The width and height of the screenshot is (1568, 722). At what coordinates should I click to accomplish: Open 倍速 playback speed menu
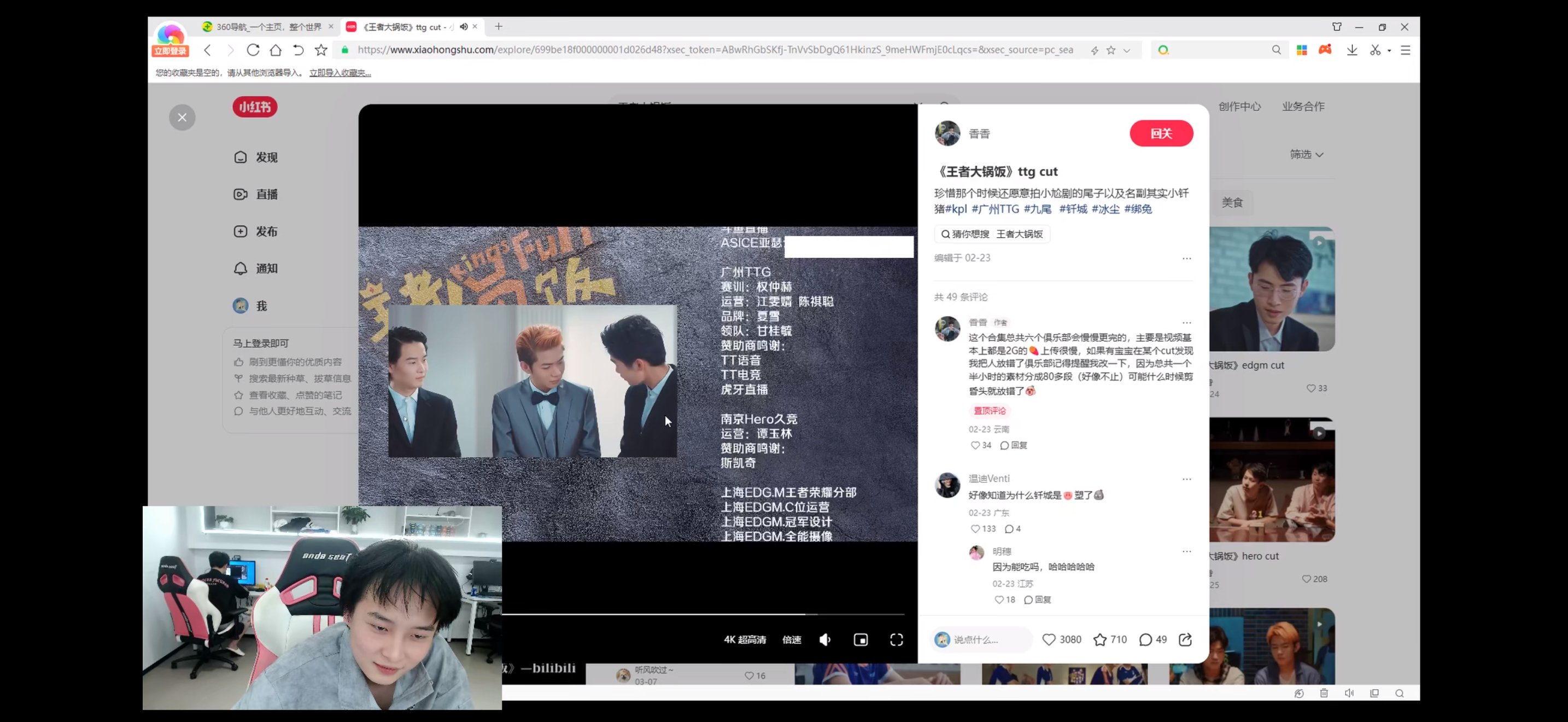792,640
